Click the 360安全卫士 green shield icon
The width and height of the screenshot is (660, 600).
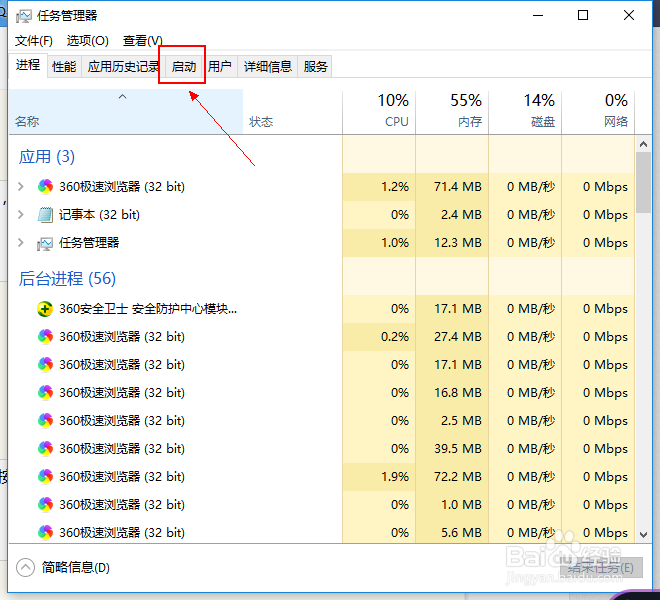pyautogui.click(x=45, y=309)
